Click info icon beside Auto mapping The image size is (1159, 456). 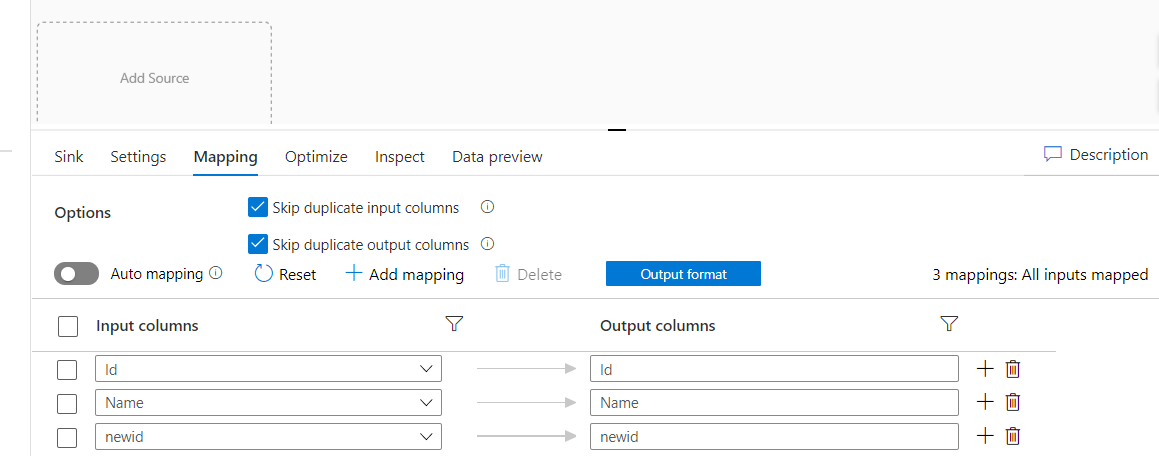point(216,273)
